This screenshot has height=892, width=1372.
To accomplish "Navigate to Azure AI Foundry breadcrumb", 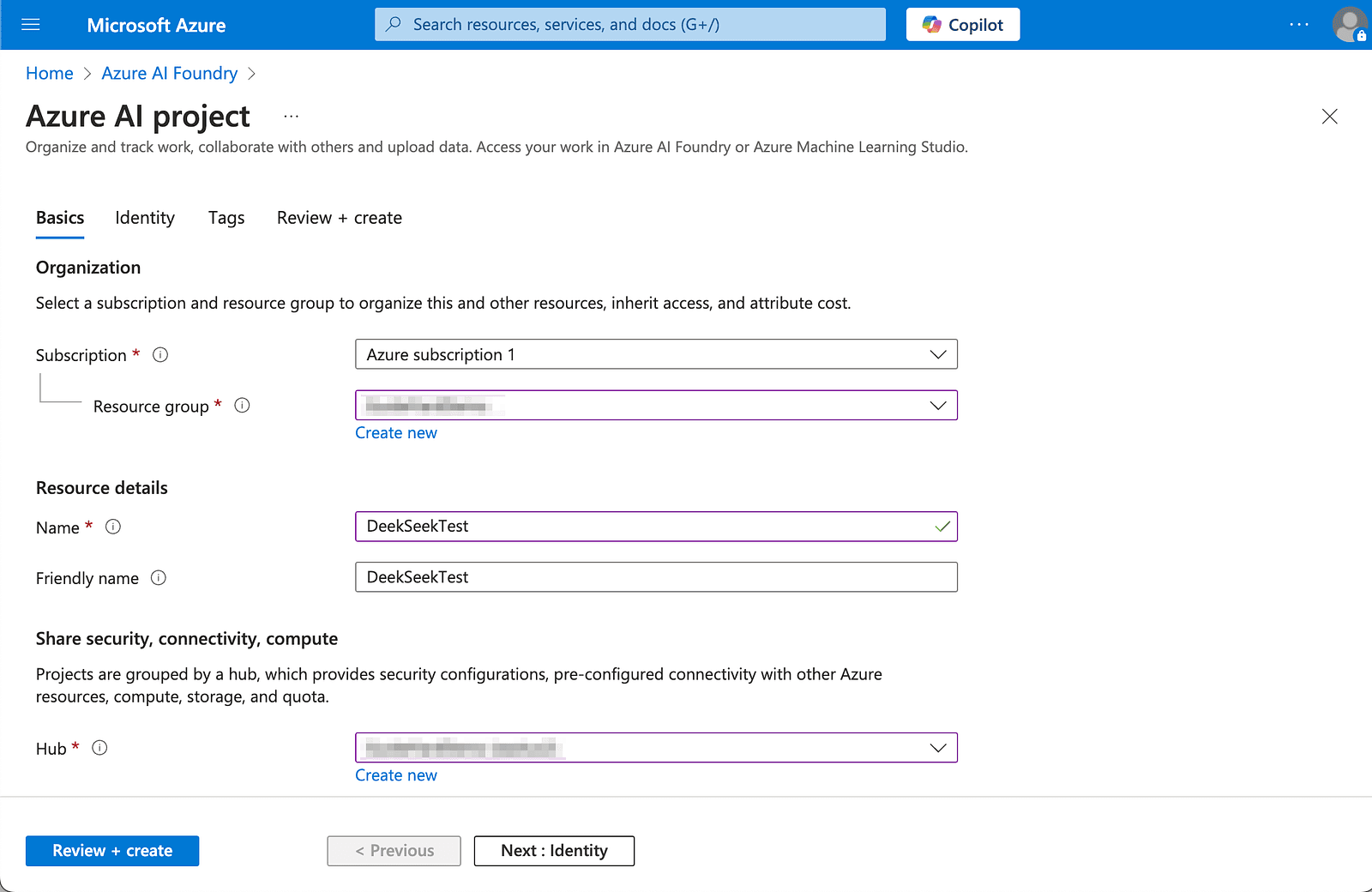I will (x=170, y=74).
